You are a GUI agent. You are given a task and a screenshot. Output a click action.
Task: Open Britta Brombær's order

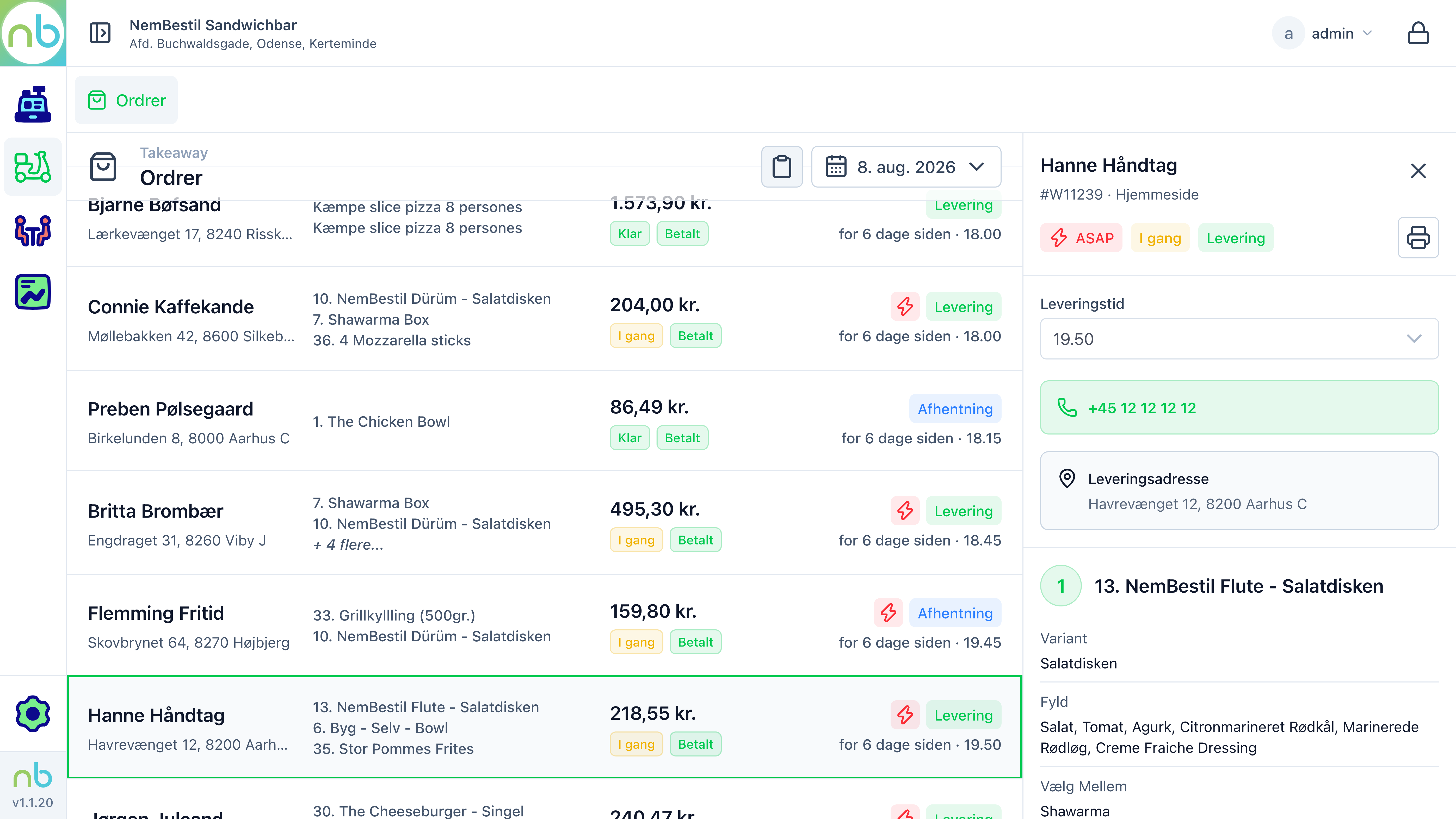click(544, 523)
